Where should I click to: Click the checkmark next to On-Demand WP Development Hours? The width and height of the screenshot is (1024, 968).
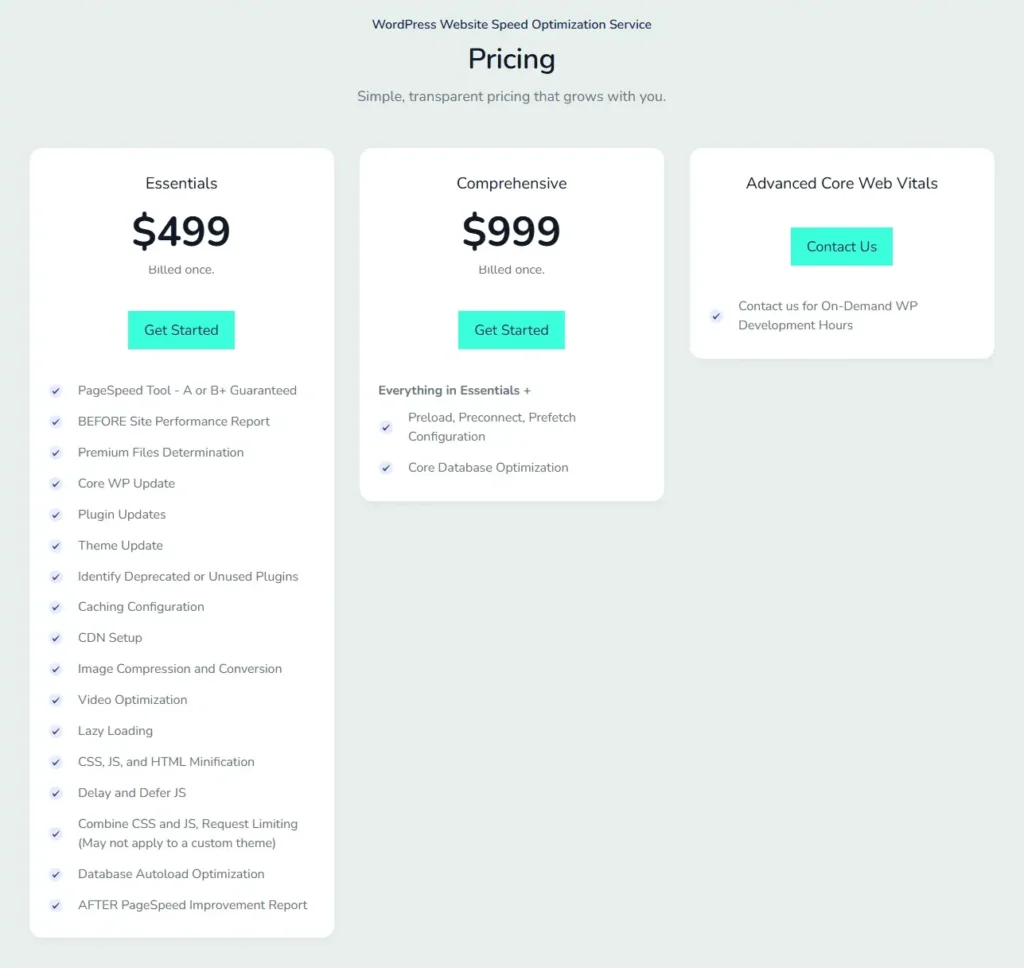(716, 316)
